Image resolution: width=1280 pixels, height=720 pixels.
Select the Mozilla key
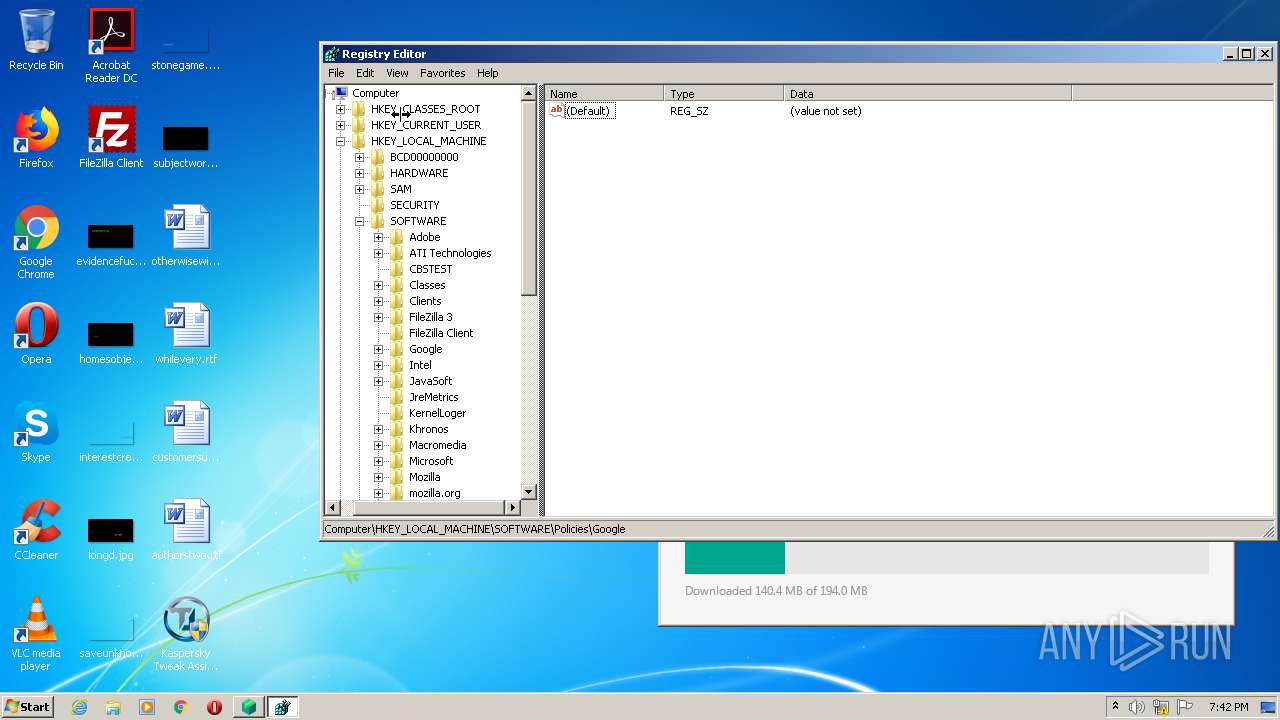click(x=424, y=477)
